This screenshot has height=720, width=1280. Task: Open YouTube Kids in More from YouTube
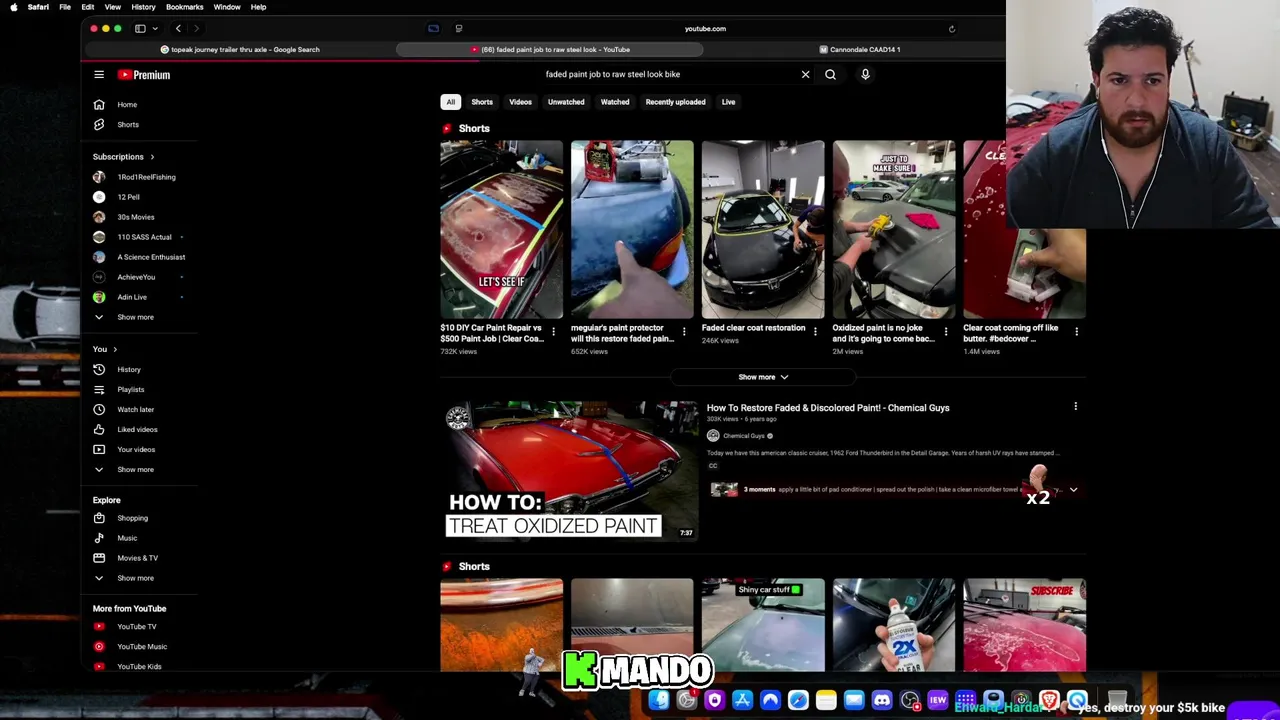[x=140, y=666]
